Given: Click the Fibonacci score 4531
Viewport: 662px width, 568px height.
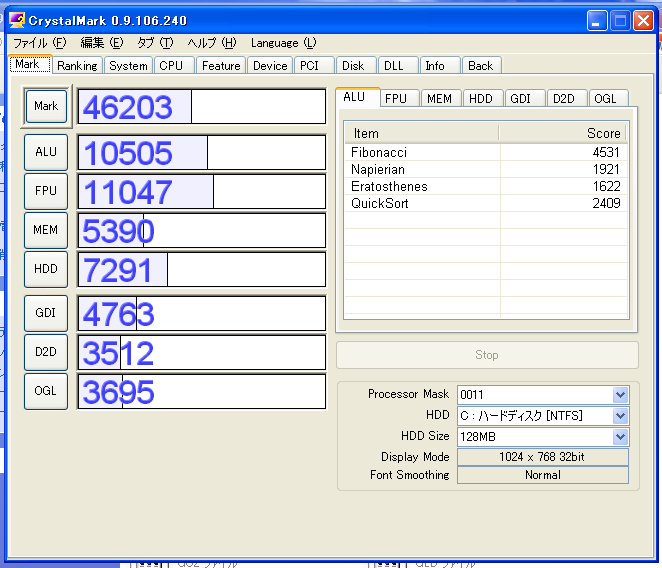Looking at the screenshot, I should 606,152.
